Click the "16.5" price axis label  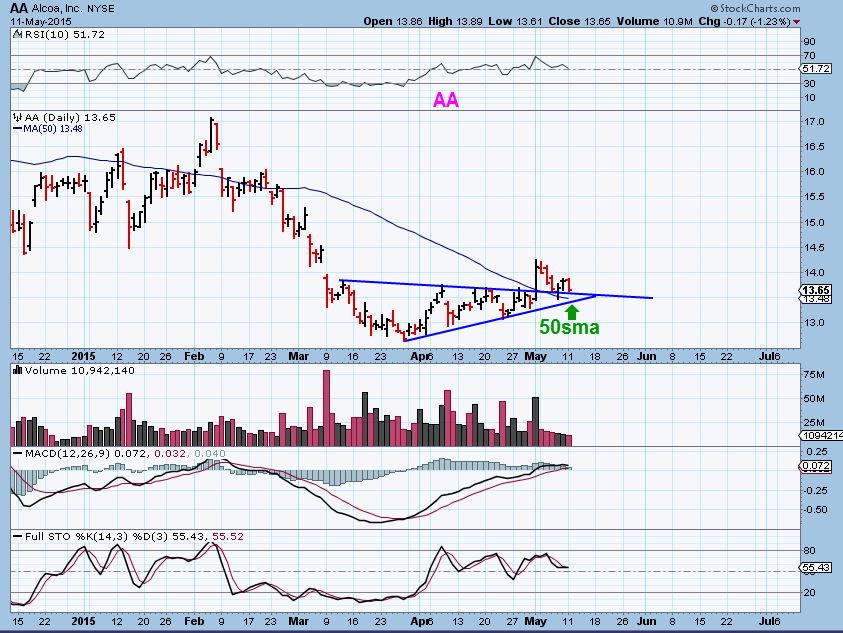[814, 147]
